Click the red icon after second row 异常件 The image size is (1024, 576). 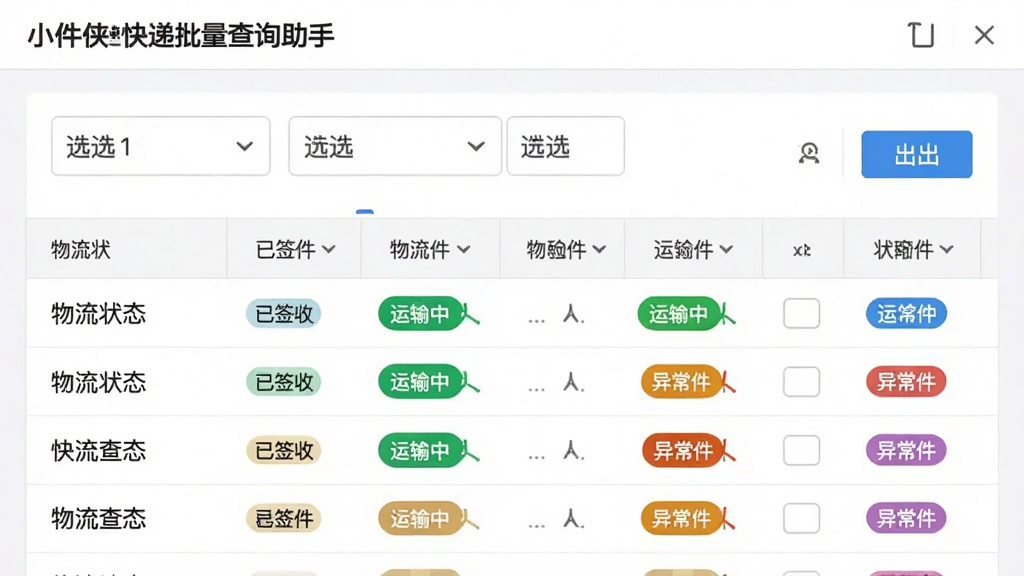(x=728, y=383)
